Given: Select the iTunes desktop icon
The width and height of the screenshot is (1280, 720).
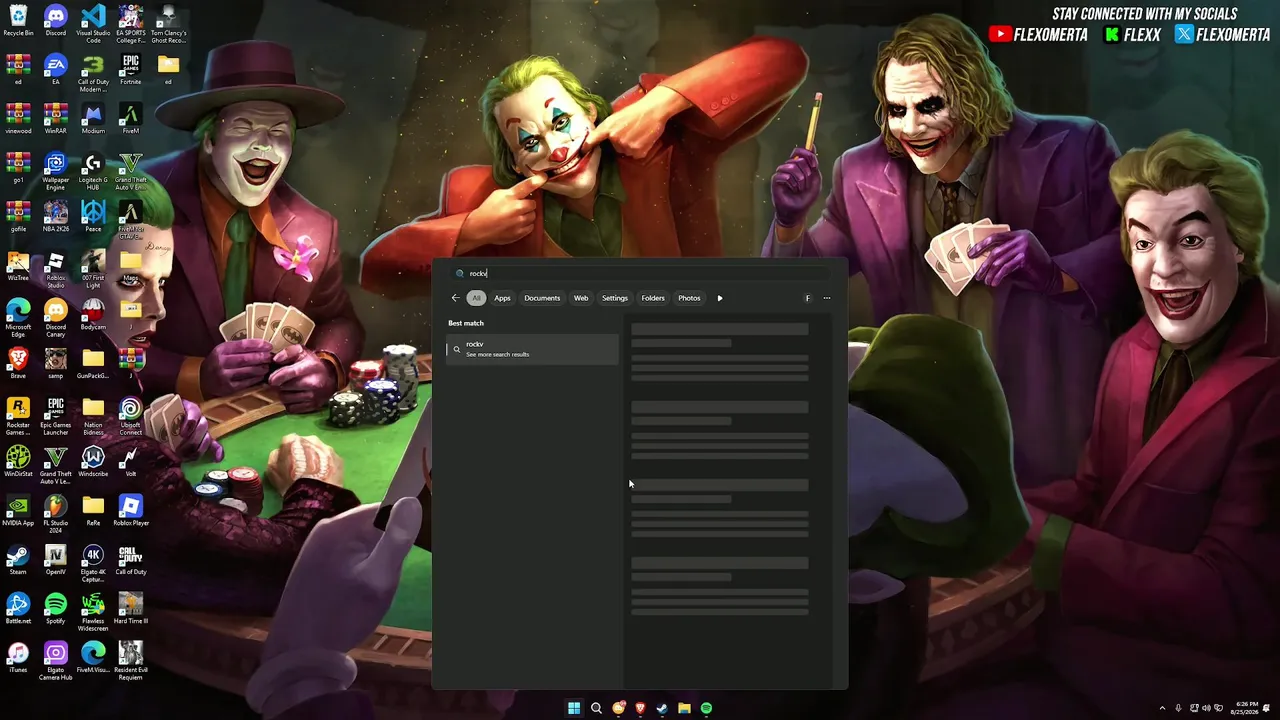Looking at the screenshot, I should click(18, 657).
